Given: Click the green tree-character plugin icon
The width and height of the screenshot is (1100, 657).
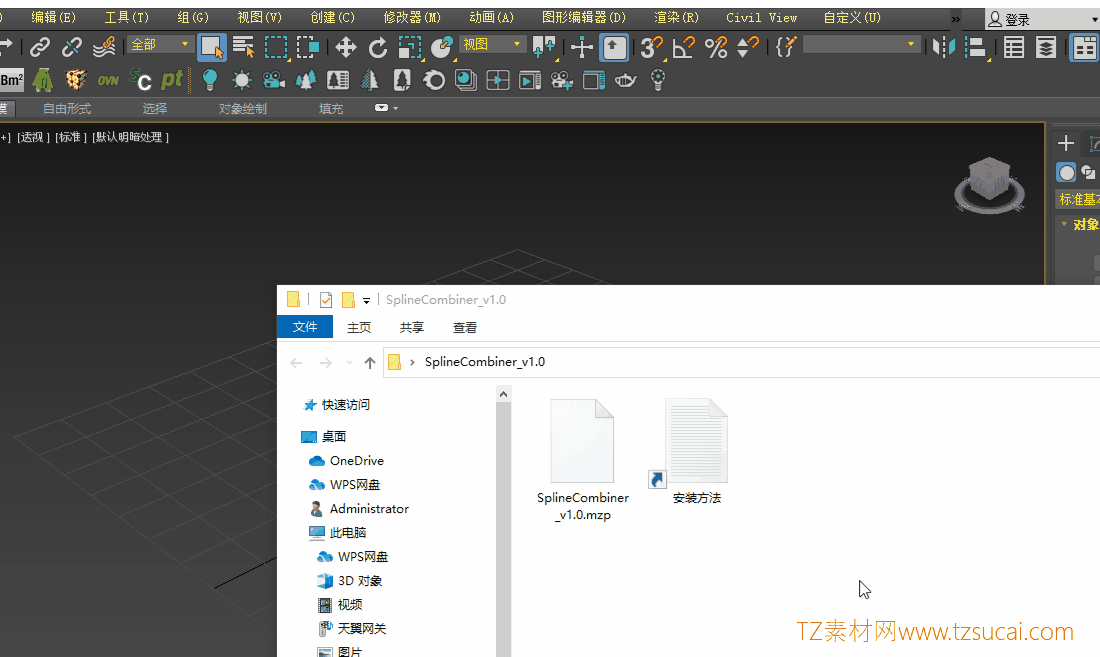Looking at the screenshot, I should pyautogui.click(x=43, y=80).
